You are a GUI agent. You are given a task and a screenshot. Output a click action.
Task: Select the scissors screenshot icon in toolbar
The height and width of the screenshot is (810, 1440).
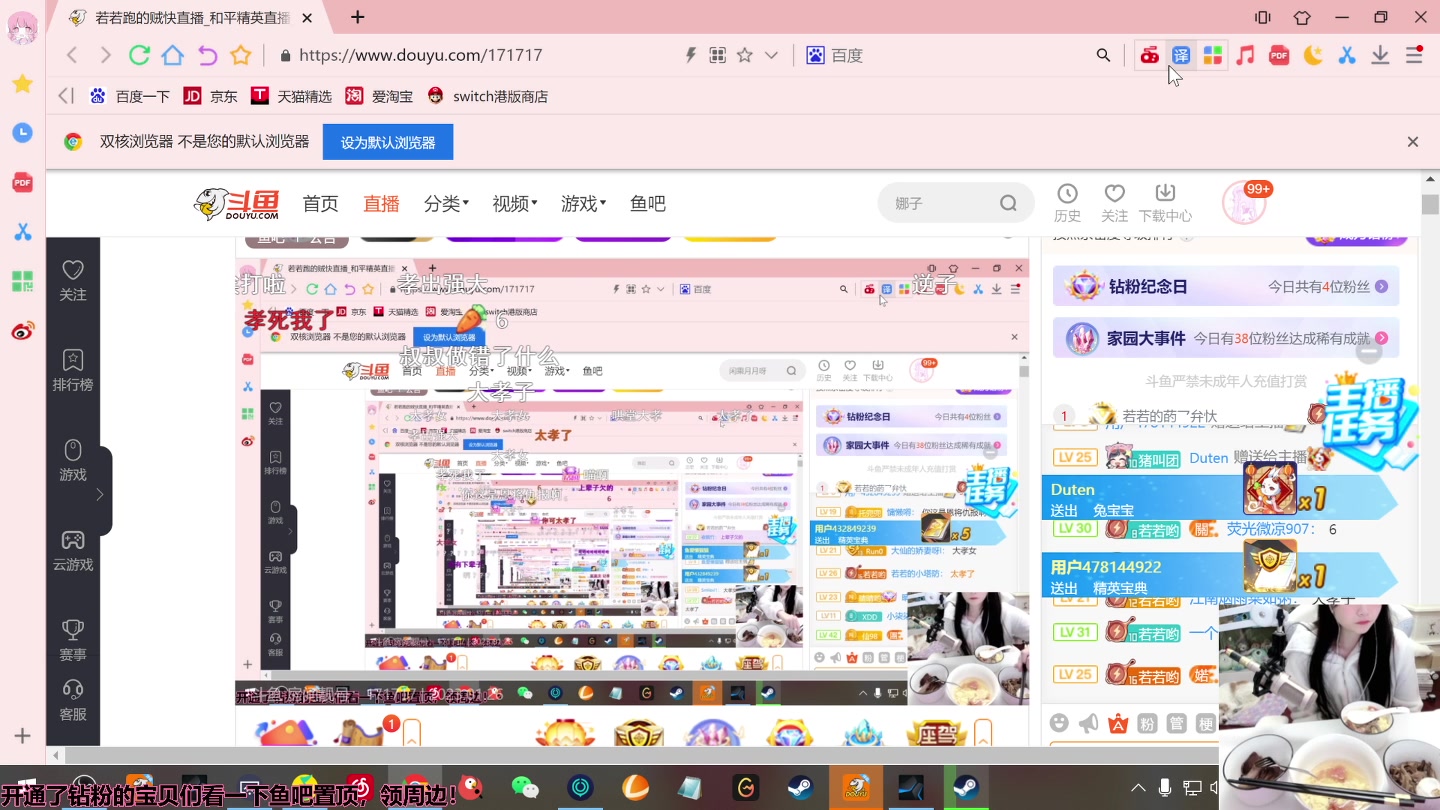point(1348,55)
